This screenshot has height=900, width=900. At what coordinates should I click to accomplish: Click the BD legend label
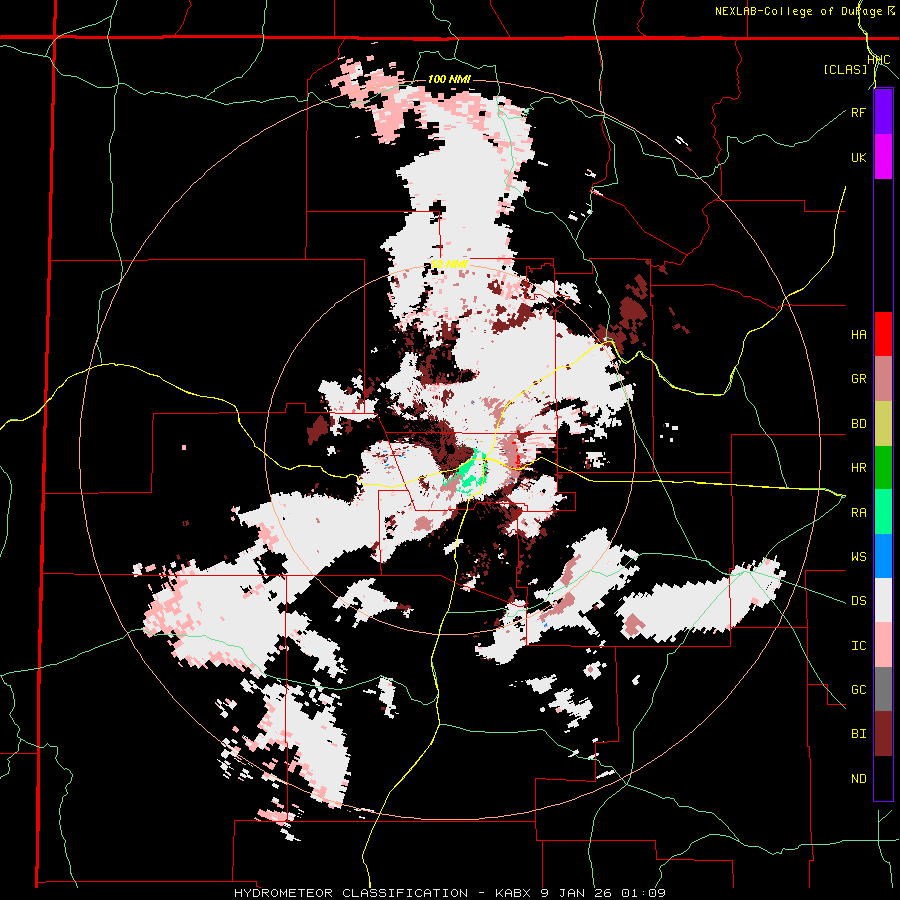(x=858, y=424)
